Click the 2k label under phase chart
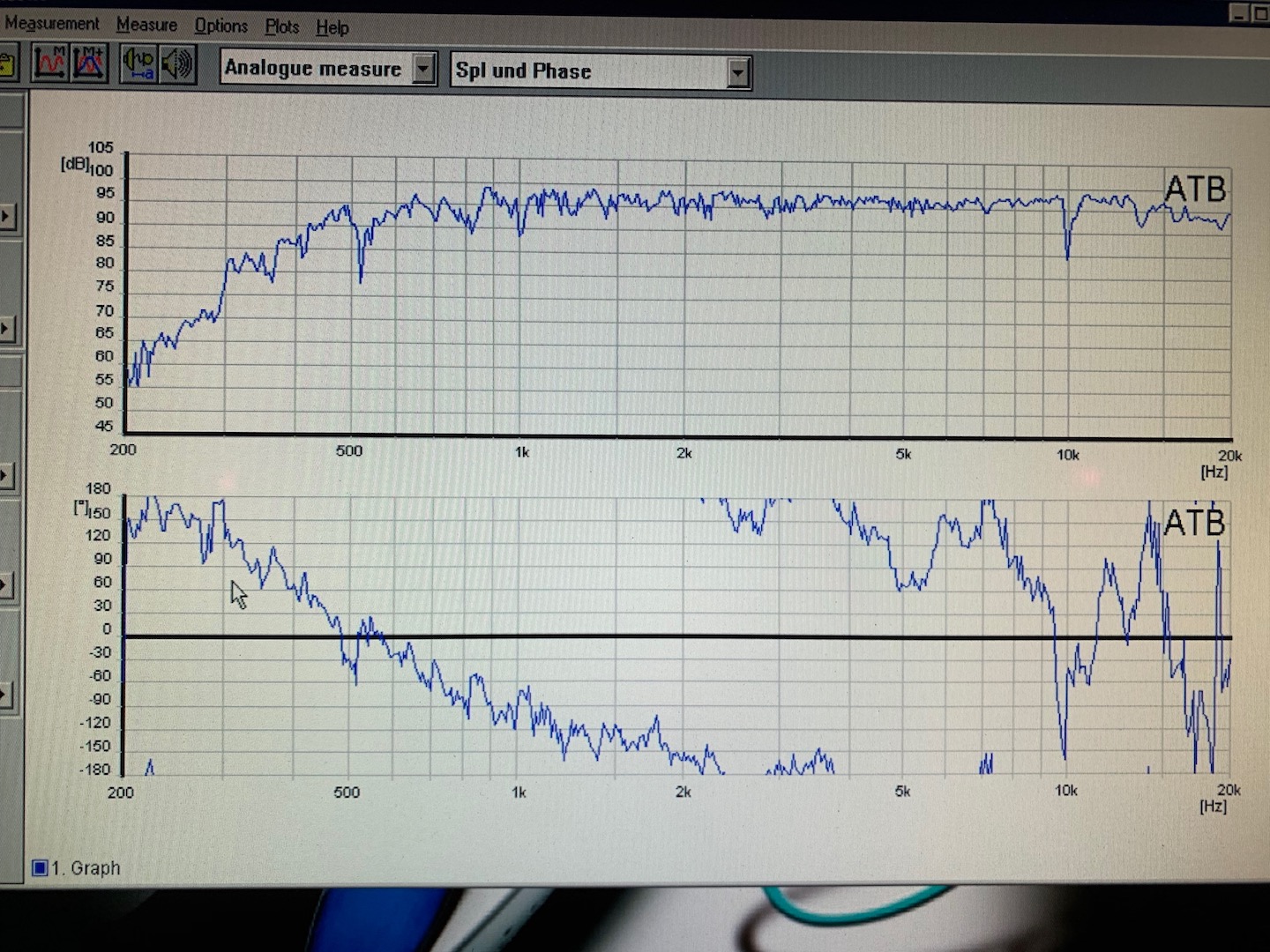The height and width of the screenshot is (952, 1270). [683, 792]
